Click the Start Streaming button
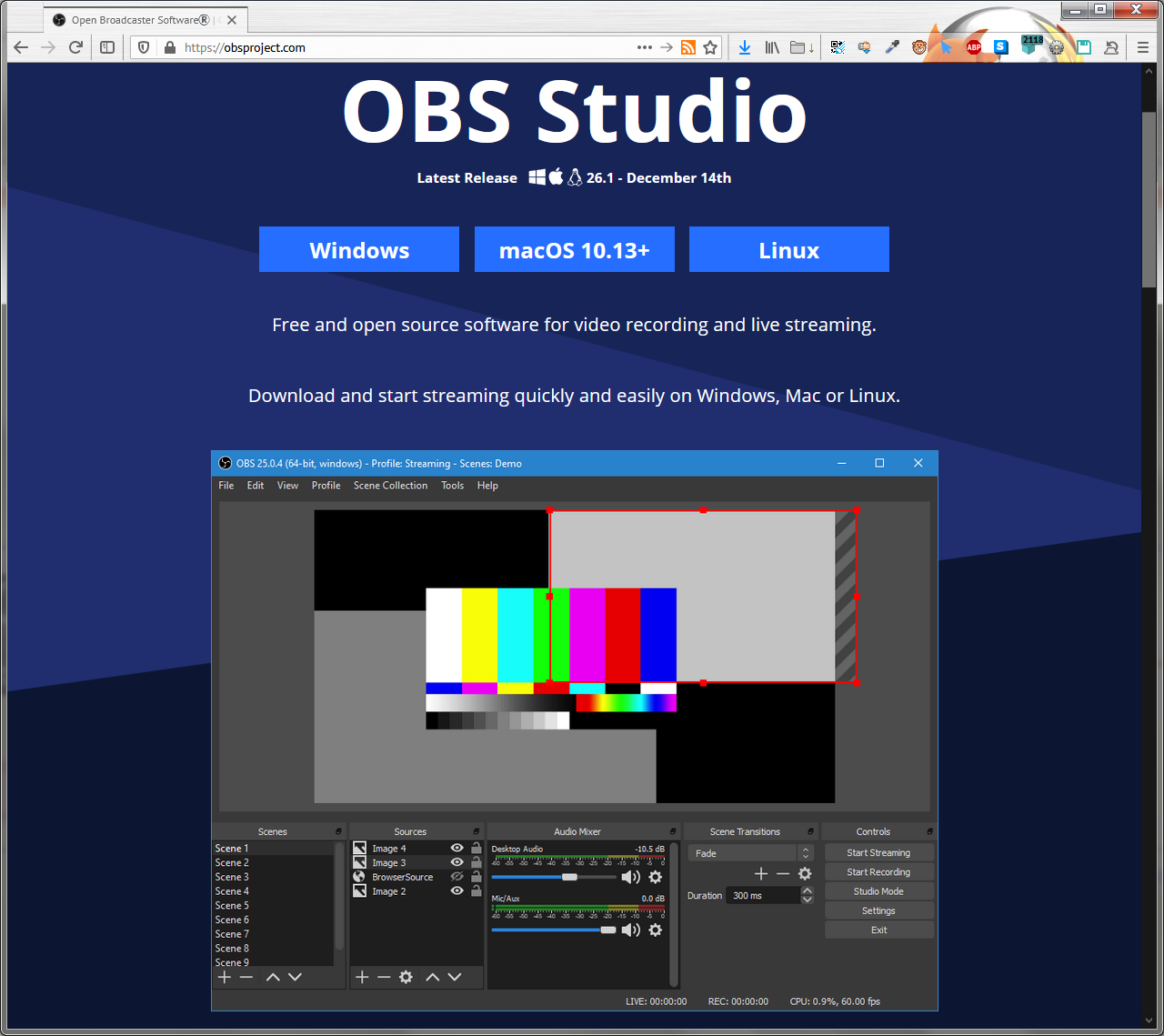 pyautogui.click(x=878, y=852)
